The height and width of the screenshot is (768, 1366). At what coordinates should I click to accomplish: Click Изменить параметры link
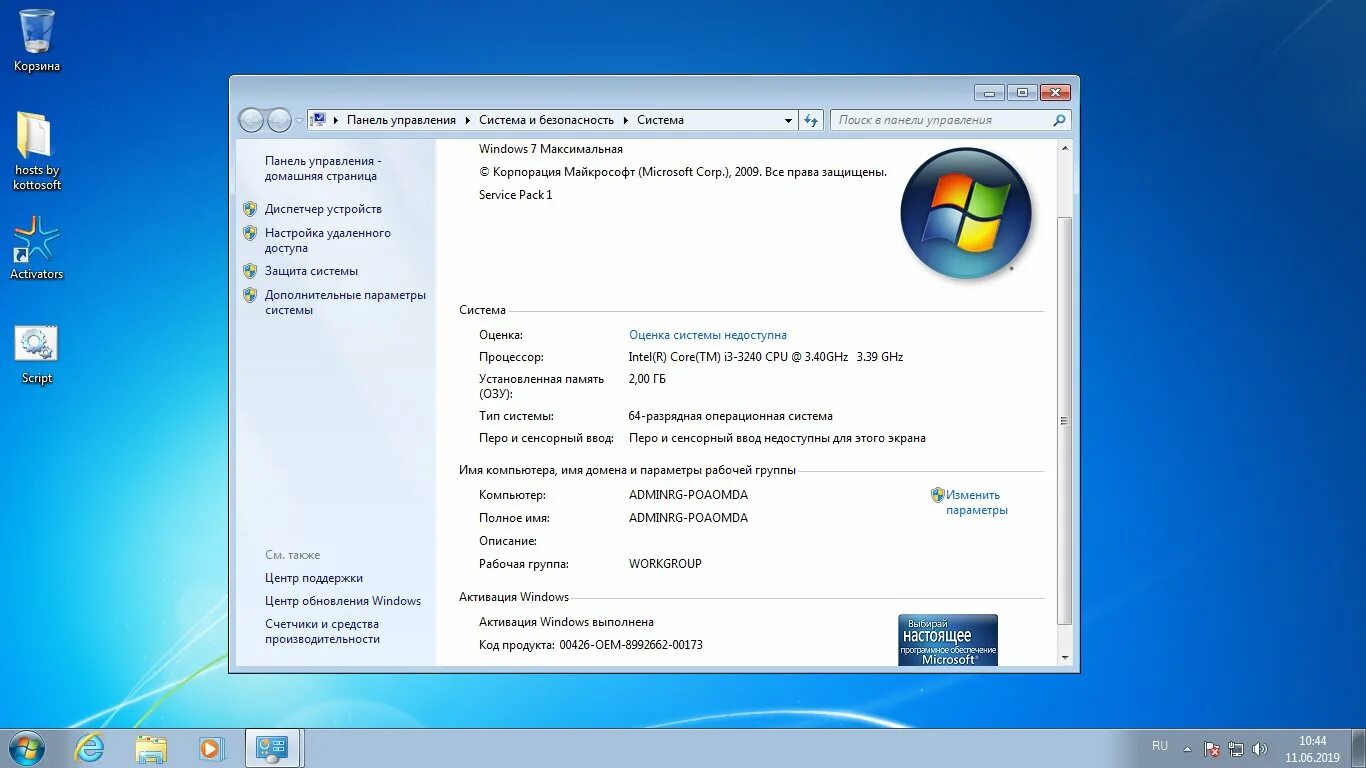tap(977, 502)
